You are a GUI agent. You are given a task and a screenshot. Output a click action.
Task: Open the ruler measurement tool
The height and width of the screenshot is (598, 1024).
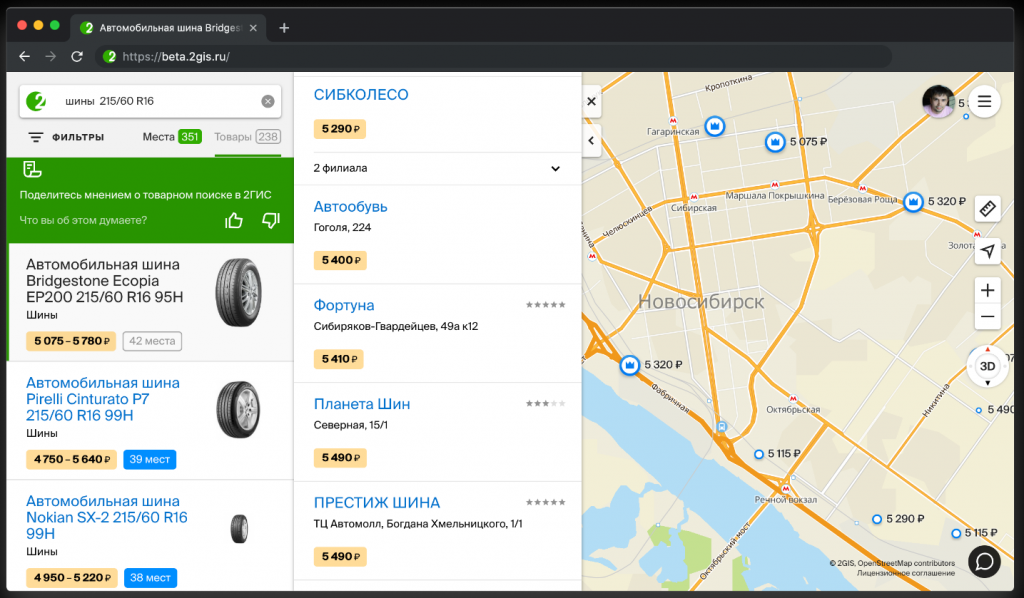pyautogui.click(x=987, y=208)
